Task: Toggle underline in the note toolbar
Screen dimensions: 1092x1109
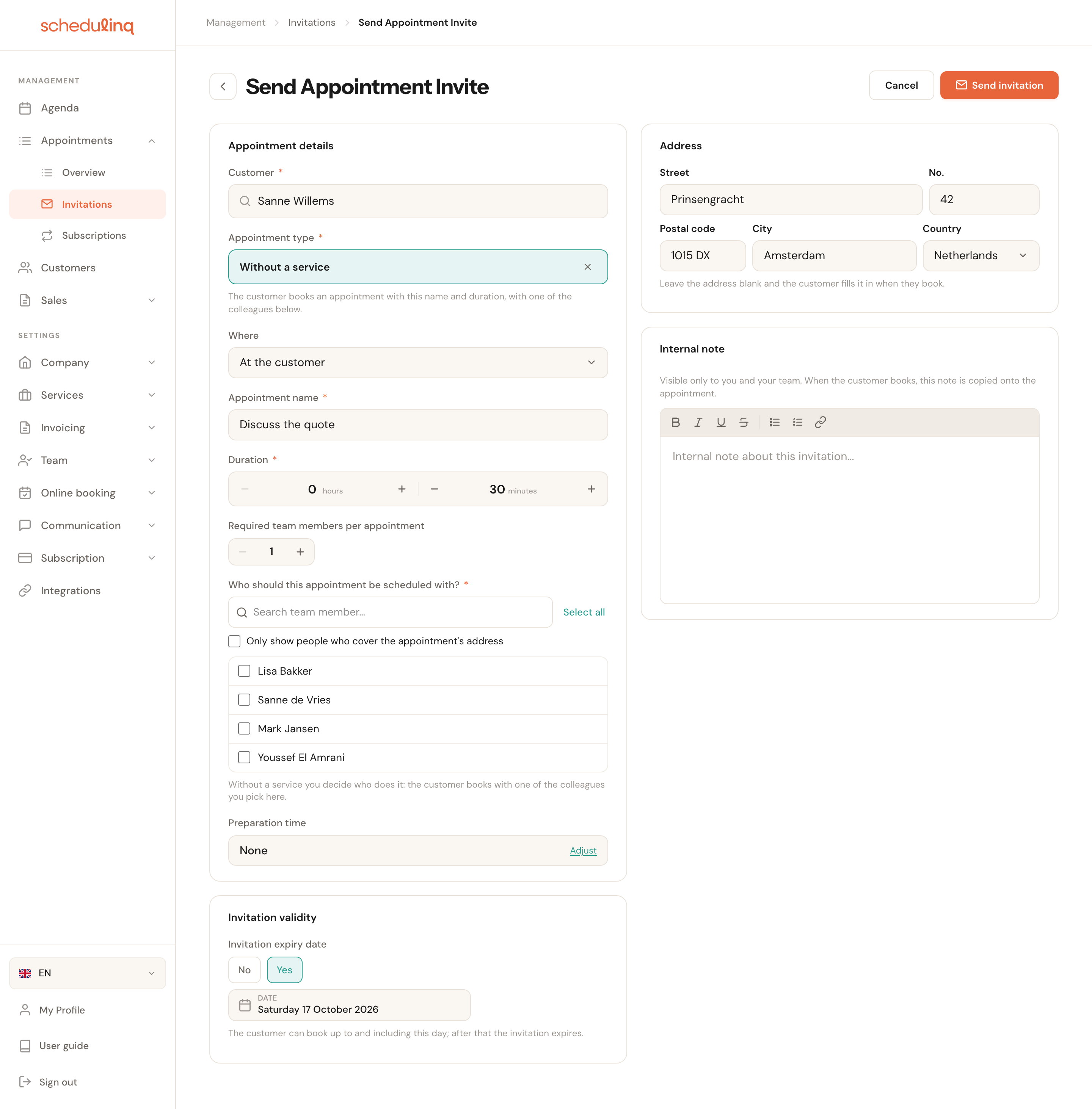Action: (721, 422)
